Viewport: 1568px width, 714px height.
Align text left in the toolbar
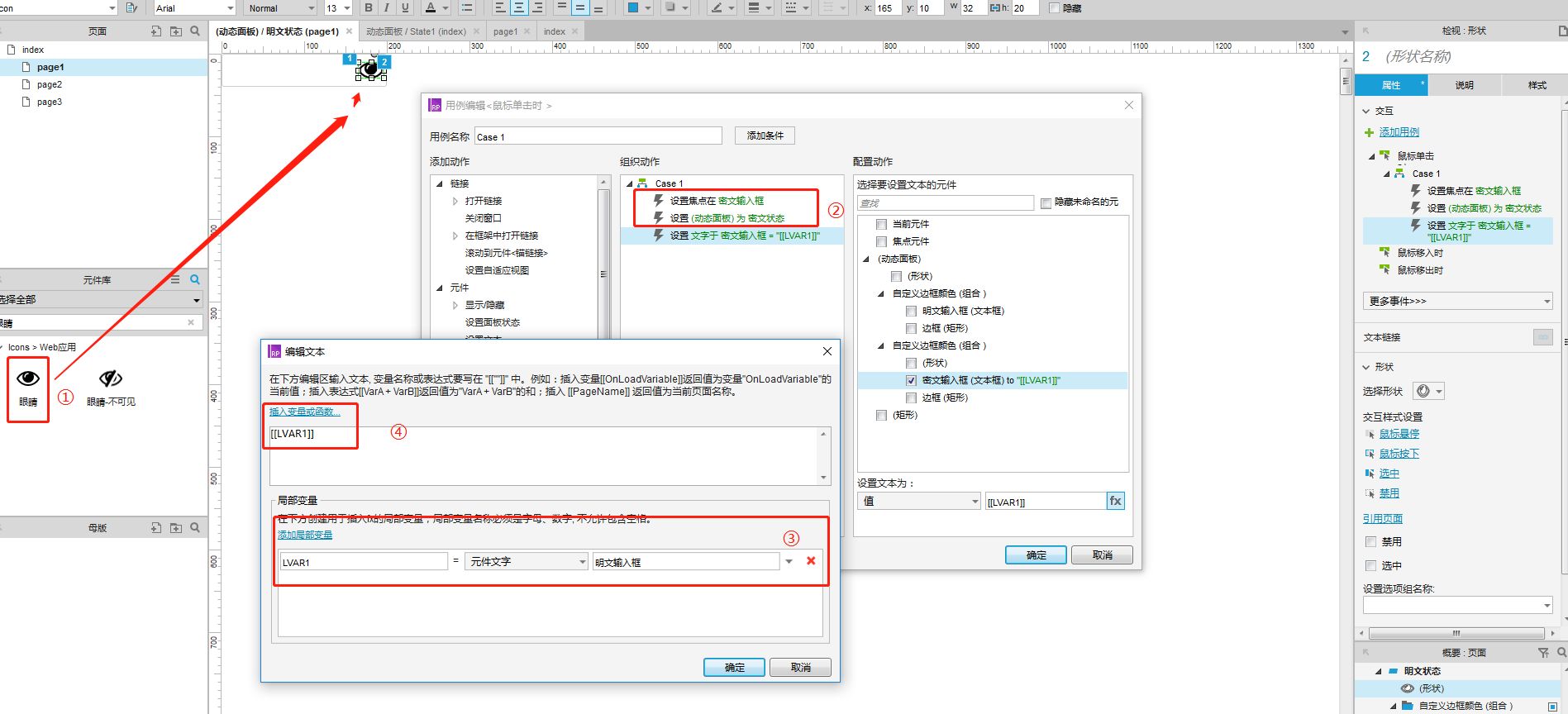coord(500,7)
